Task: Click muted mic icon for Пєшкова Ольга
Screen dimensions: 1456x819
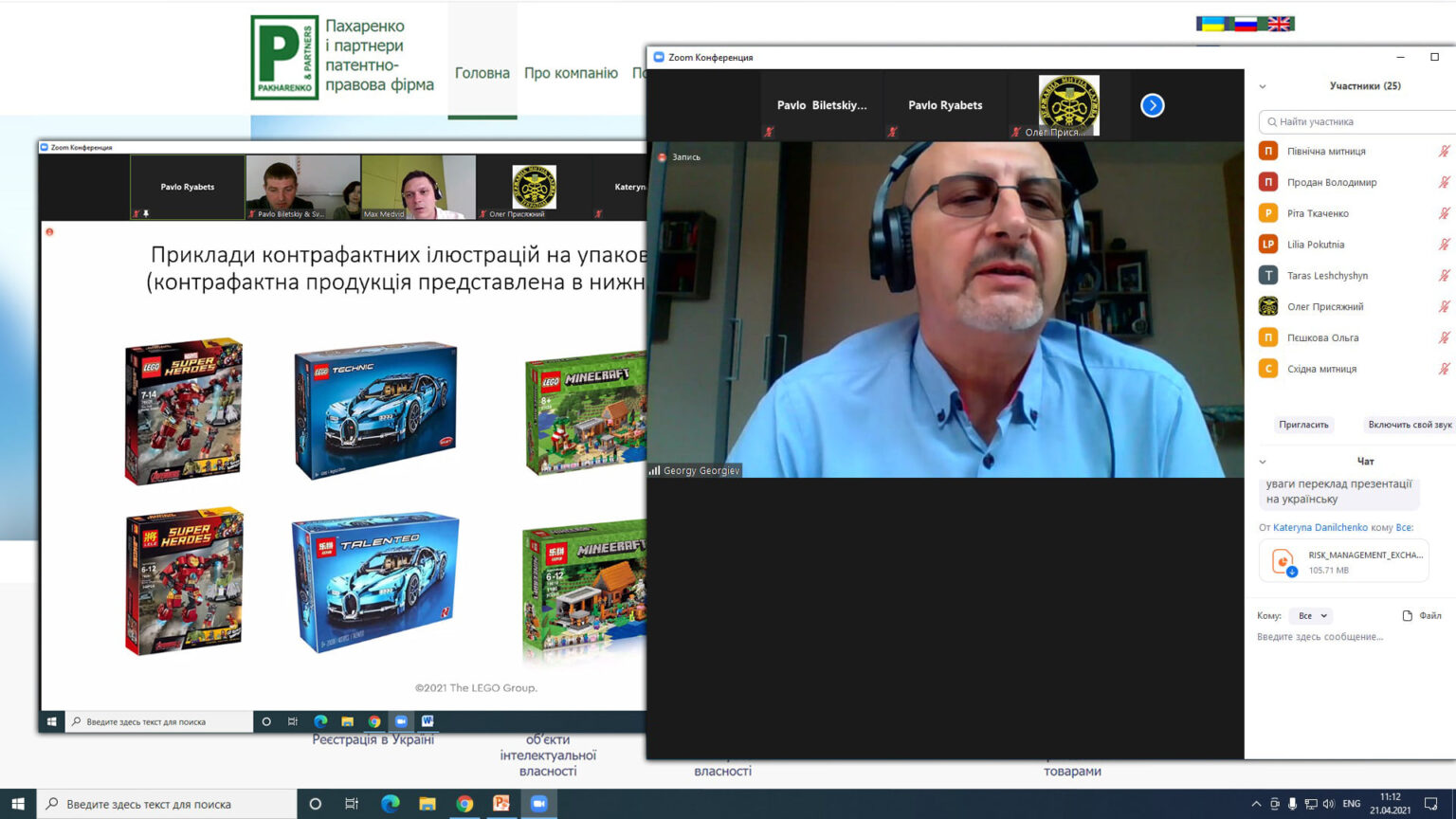Action: [1444, 337]
